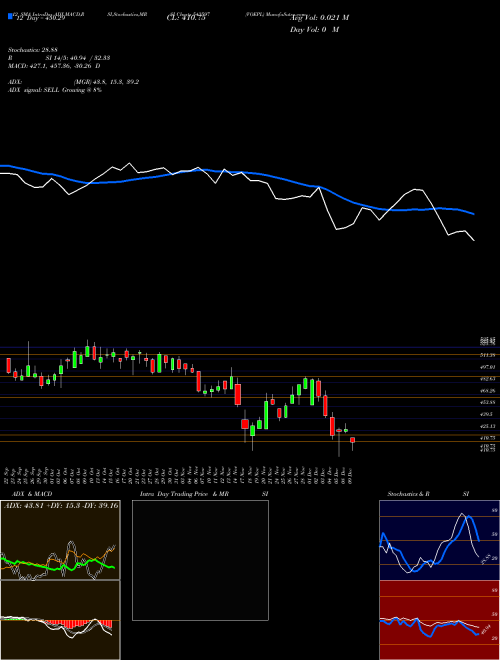Click the 'SI 14/5: 40.94 / 32.33' reading
500x660 pixels.
[78, 58]
